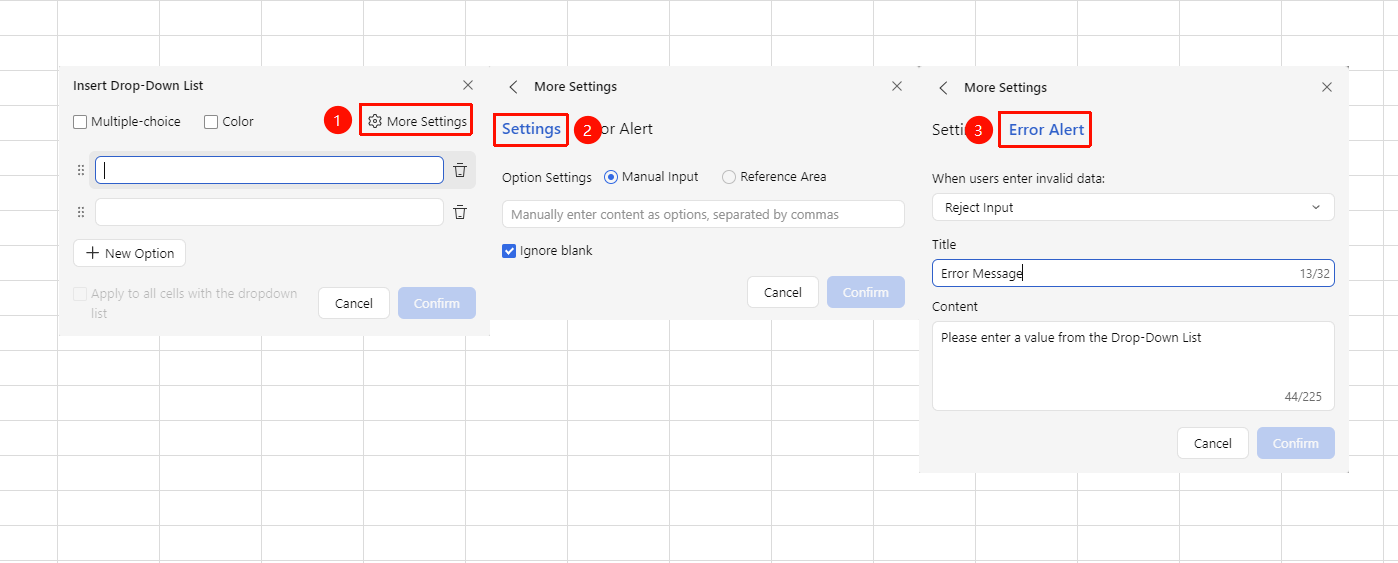
Task: Grab the first option's drag handle
Action: tap(81, 170)
